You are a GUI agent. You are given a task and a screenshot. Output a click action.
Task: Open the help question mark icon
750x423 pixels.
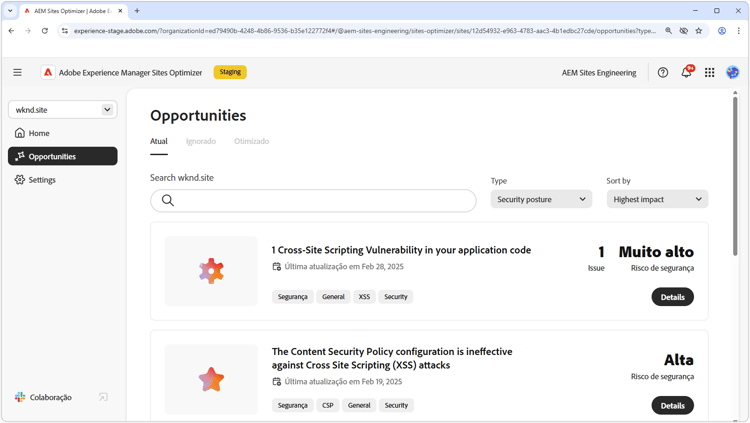662,73
